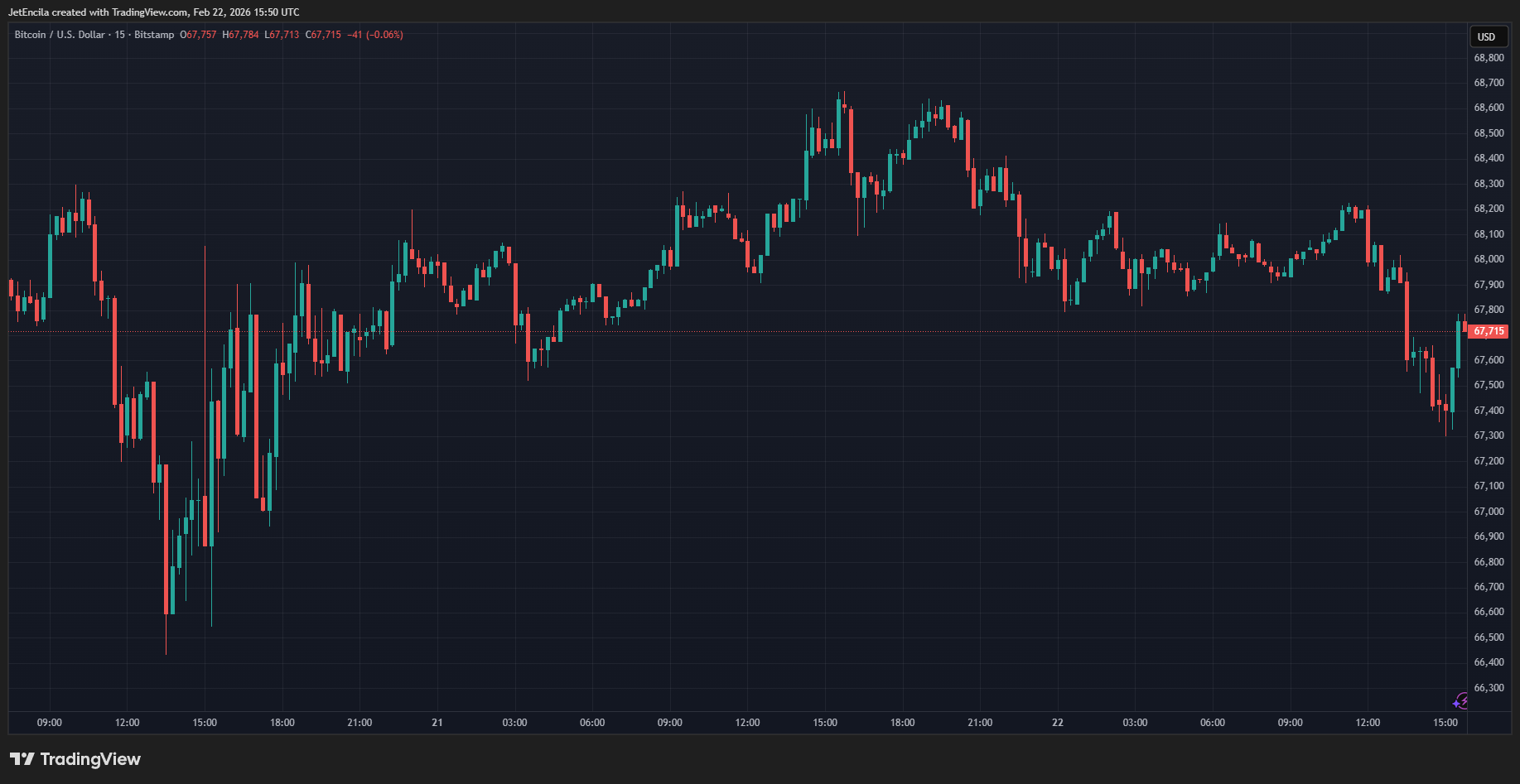Click the H67,784 high value in legend

tap(240, 35)
